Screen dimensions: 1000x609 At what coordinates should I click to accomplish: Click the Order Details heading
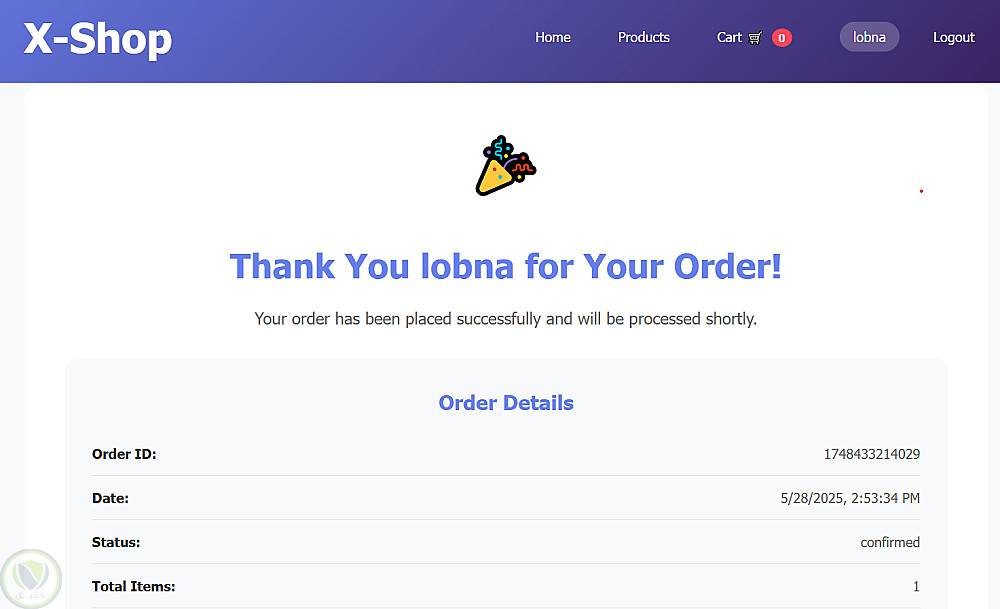coord(506,403)
